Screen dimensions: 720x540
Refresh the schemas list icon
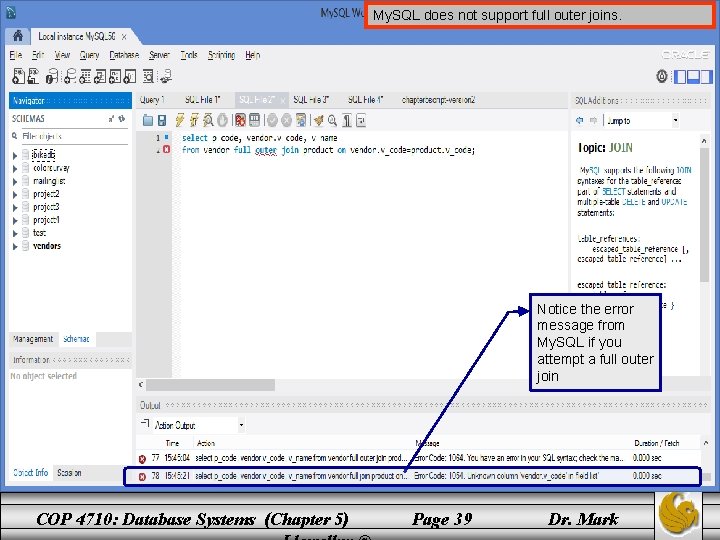click(x=122, y=119)
